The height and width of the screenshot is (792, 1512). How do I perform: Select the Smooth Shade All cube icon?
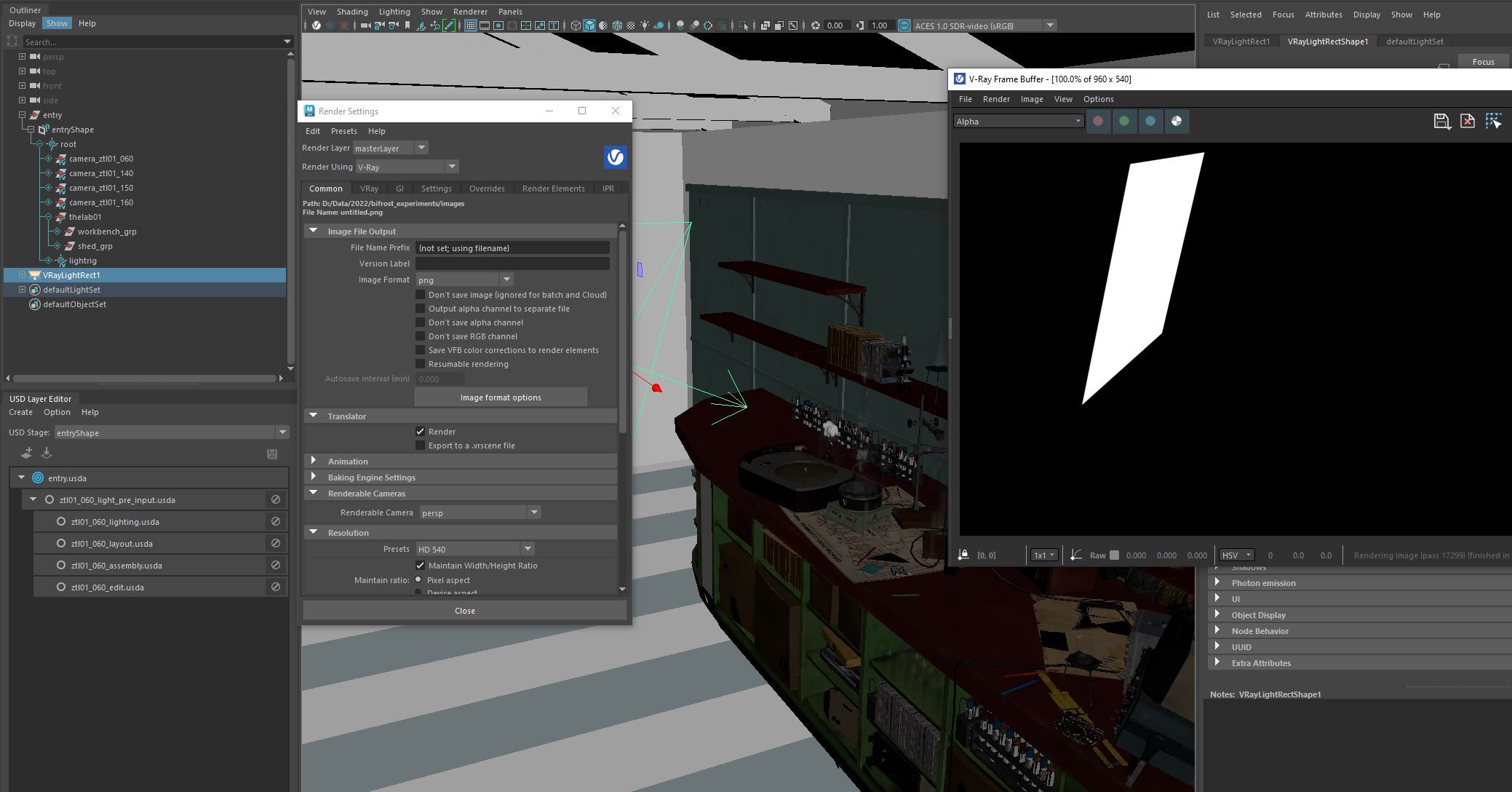589,25
